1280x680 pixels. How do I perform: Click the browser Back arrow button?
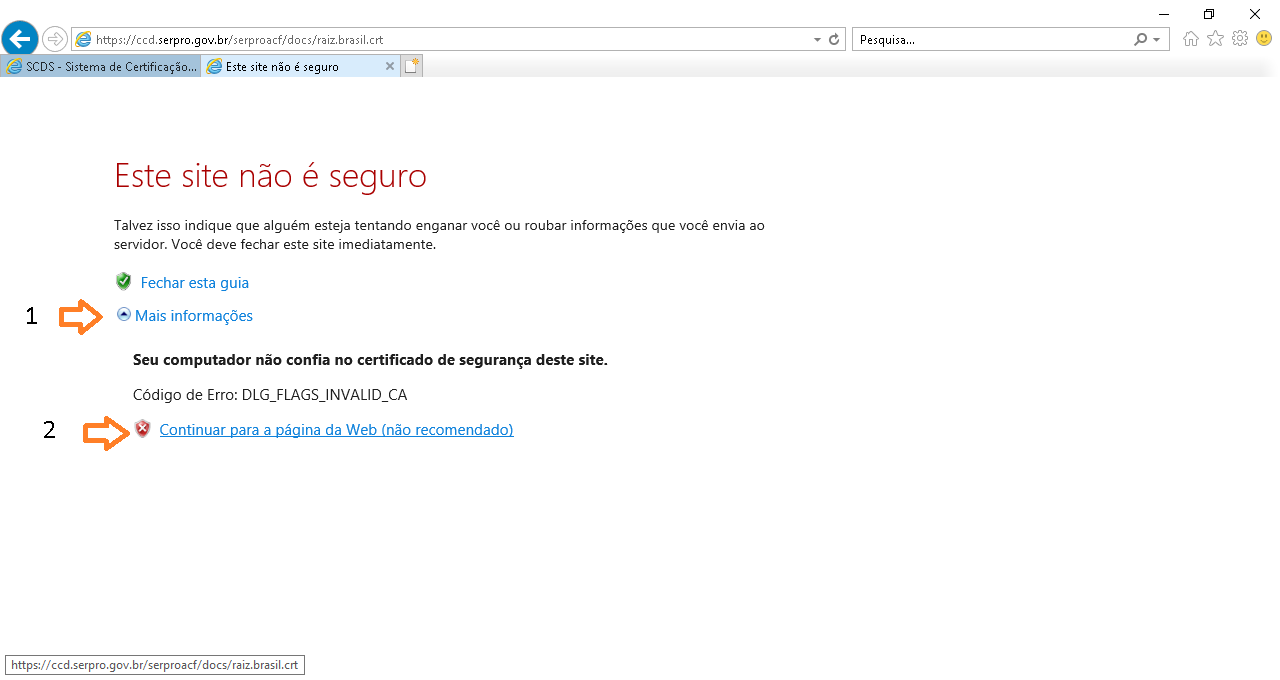[20, 39]
